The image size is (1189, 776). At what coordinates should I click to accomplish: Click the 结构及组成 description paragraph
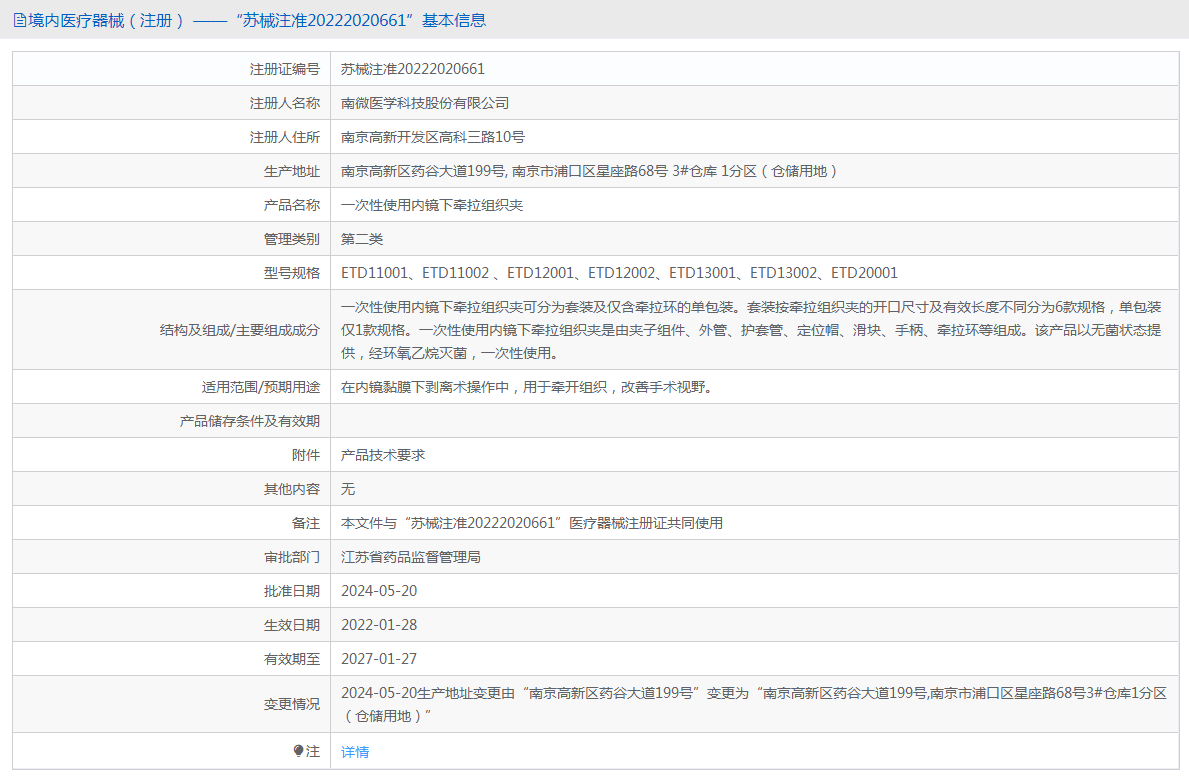750,330
